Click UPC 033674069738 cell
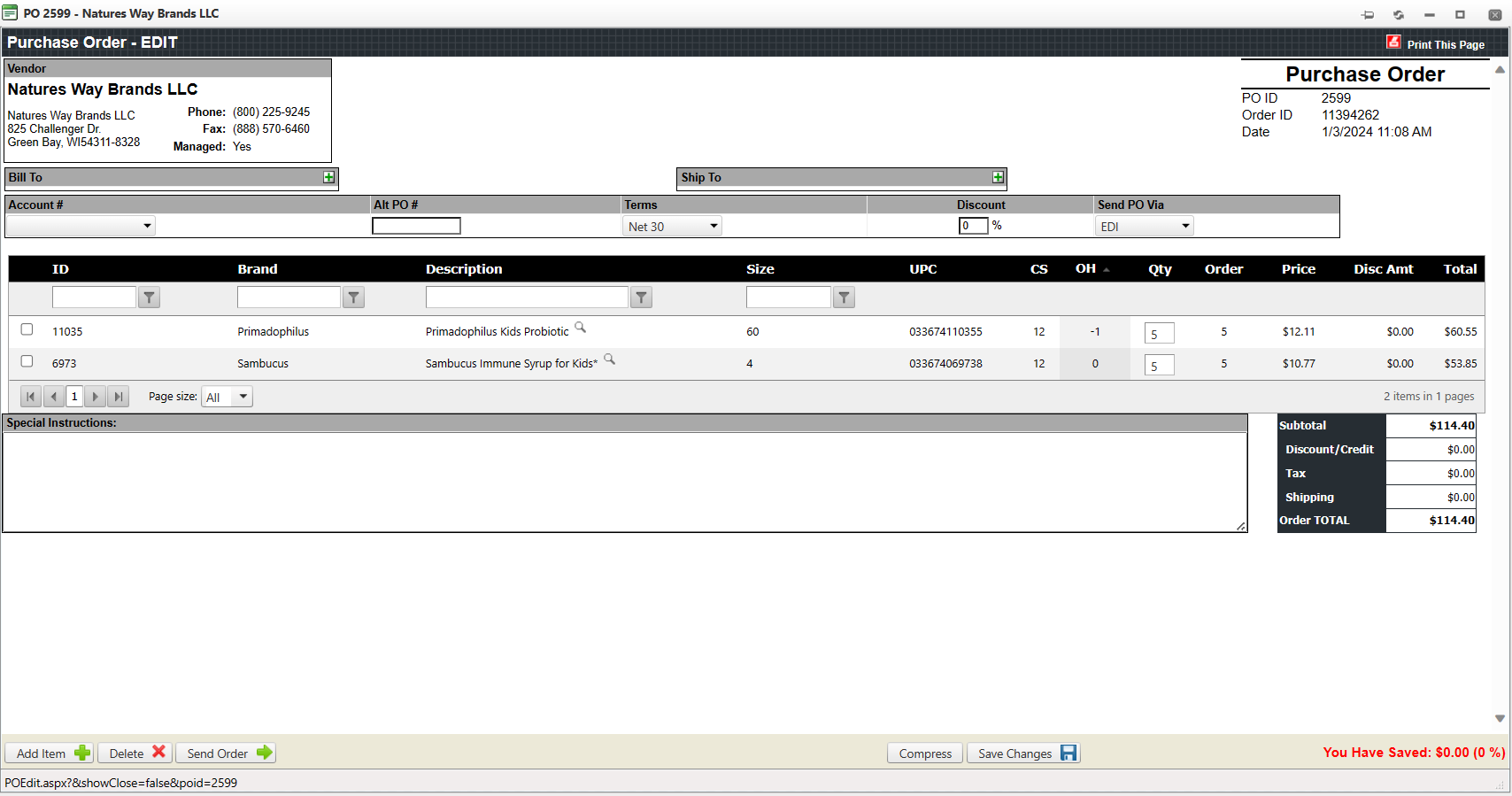Screen dimensions: 1512x796 (945, 364)
